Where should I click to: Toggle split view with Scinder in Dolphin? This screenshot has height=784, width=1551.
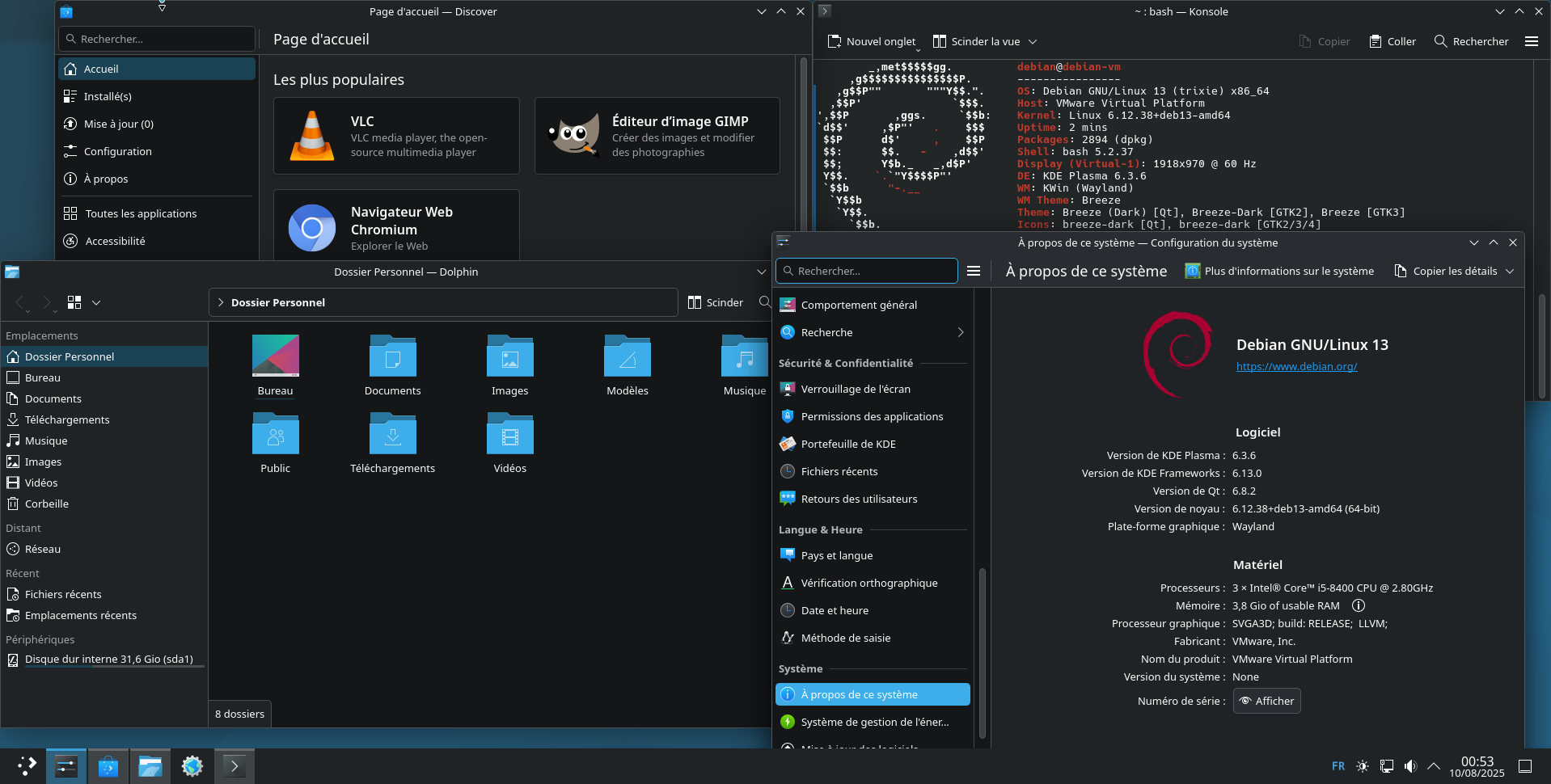click(716, 302)
